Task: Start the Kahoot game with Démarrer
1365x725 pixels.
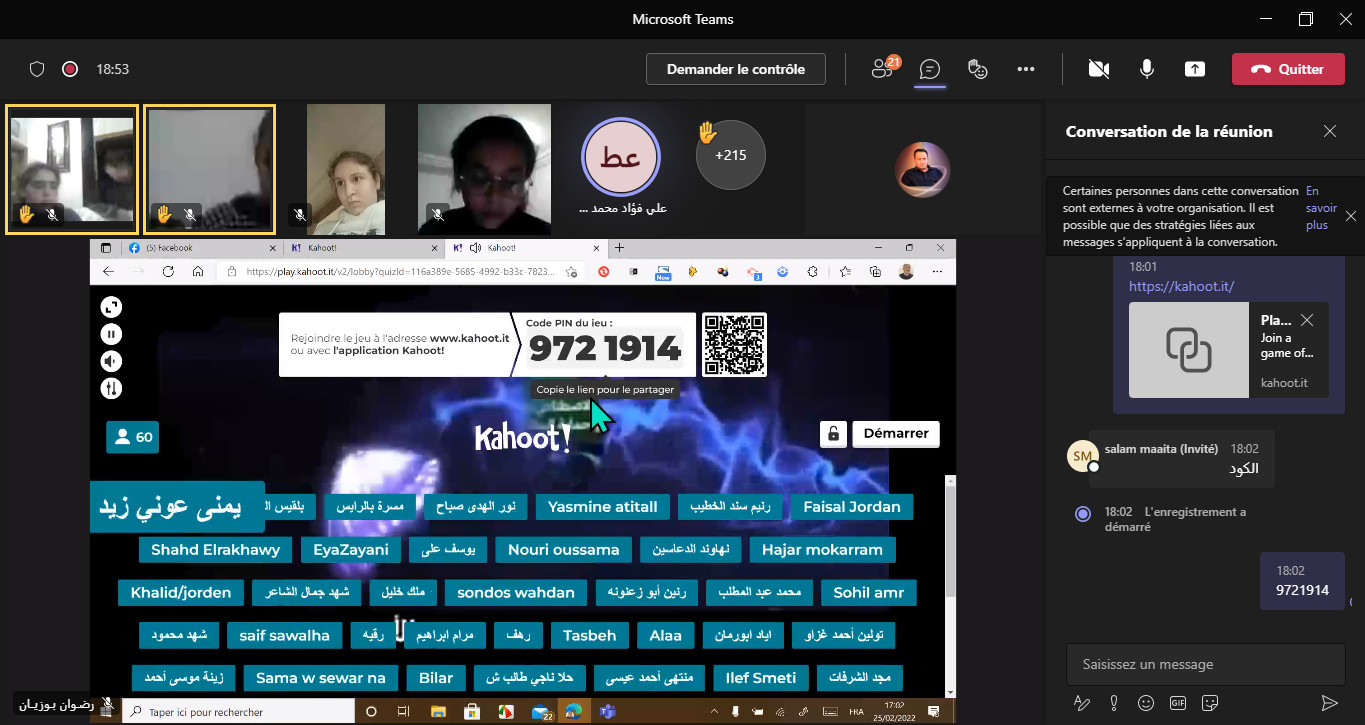Action: coord(896,434)
